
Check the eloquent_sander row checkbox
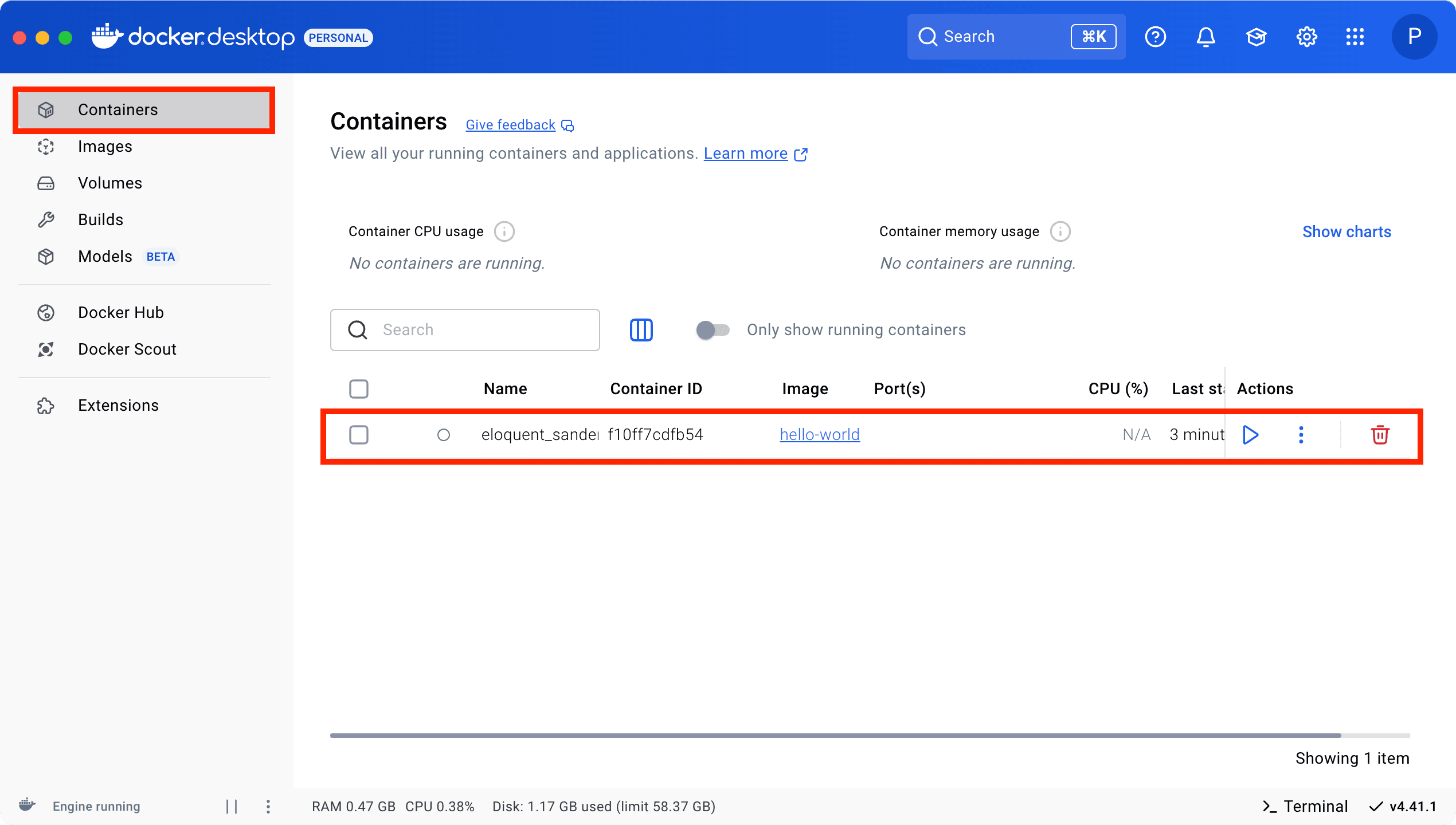359,435
